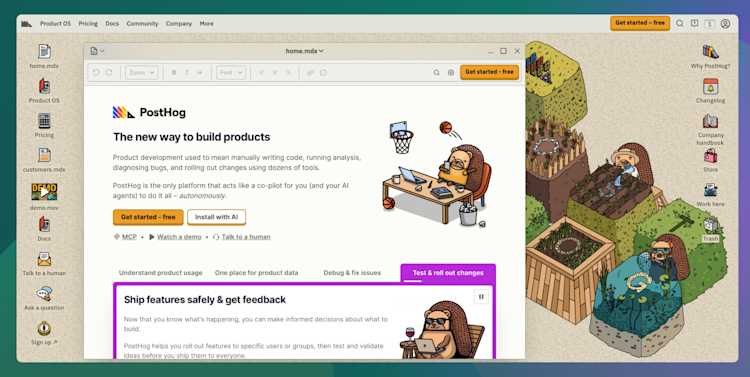Minimize the home.mdx window

coord(490,51)
